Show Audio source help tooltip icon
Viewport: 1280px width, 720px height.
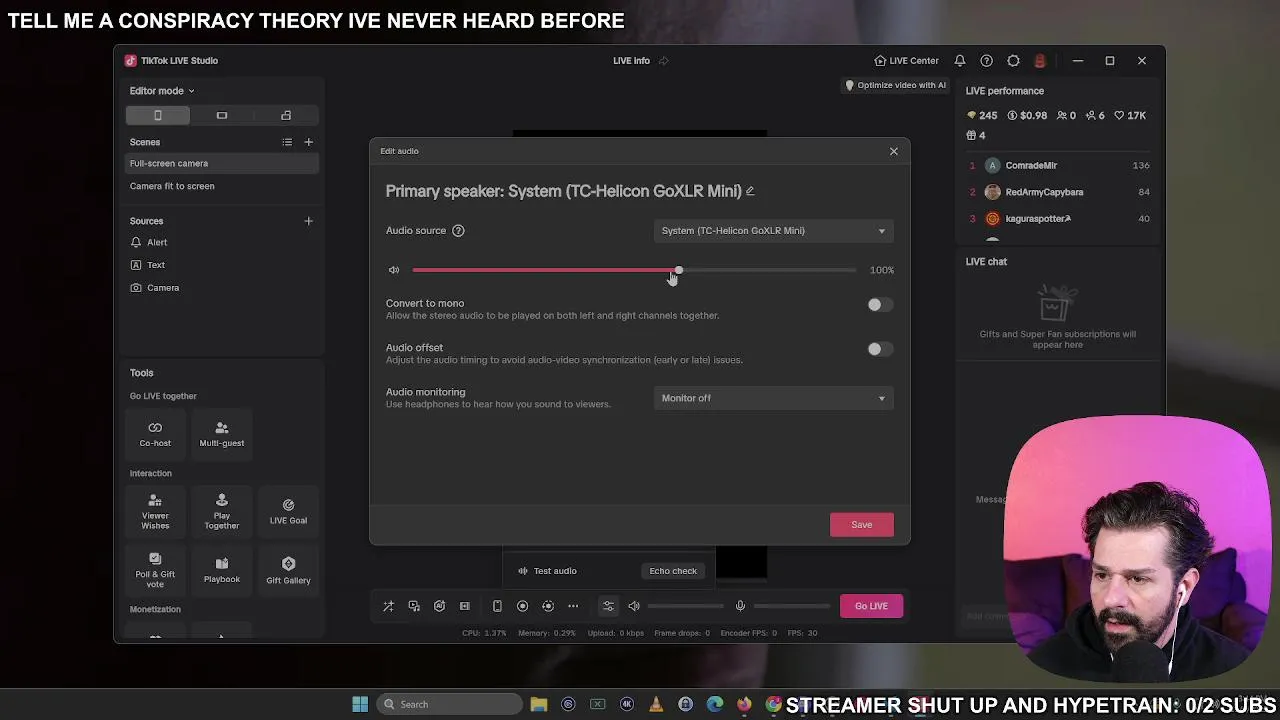pyautogui.click(x=458, y=231)
